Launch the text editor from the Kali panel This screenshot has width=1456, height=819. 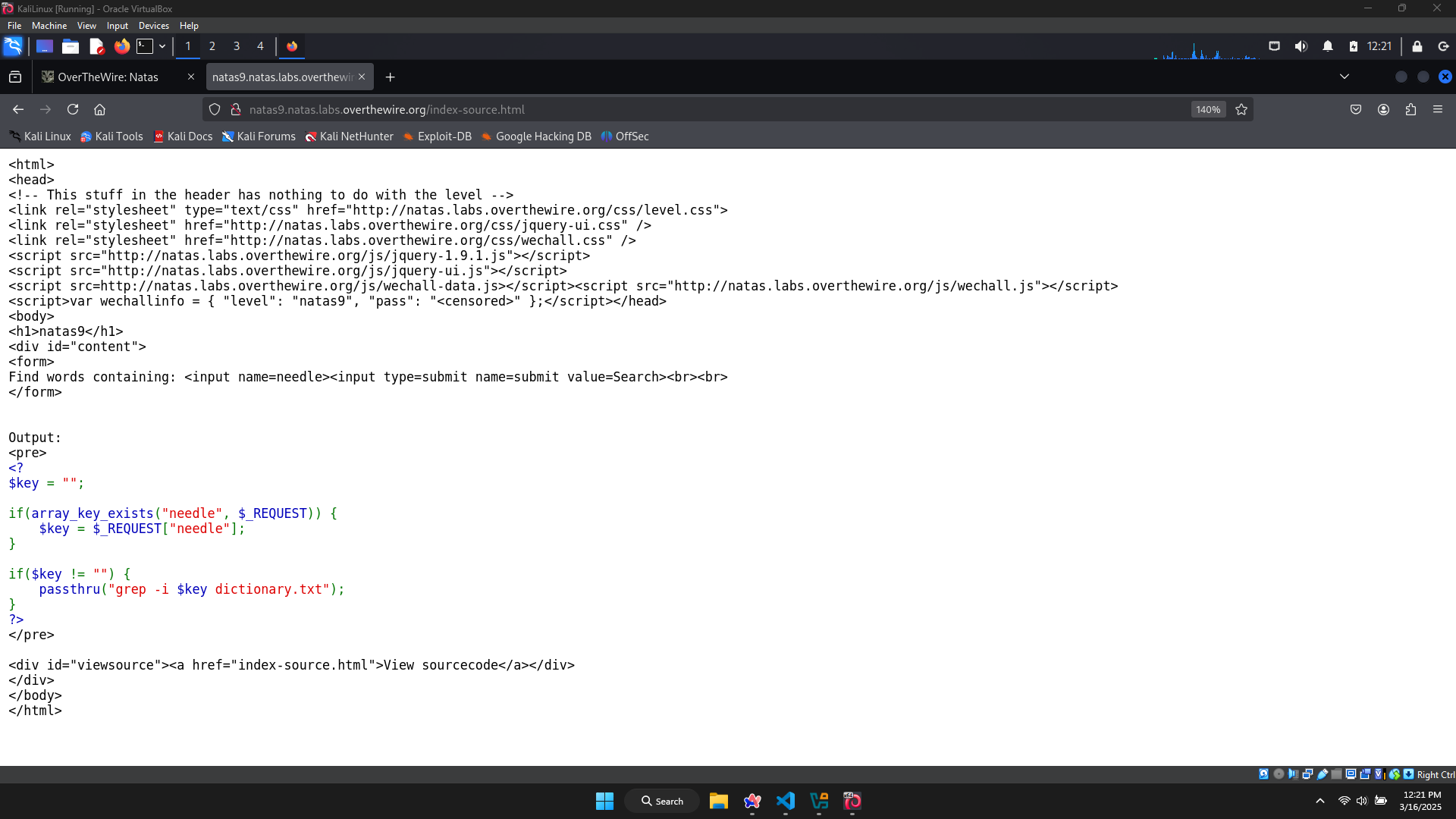96,46
